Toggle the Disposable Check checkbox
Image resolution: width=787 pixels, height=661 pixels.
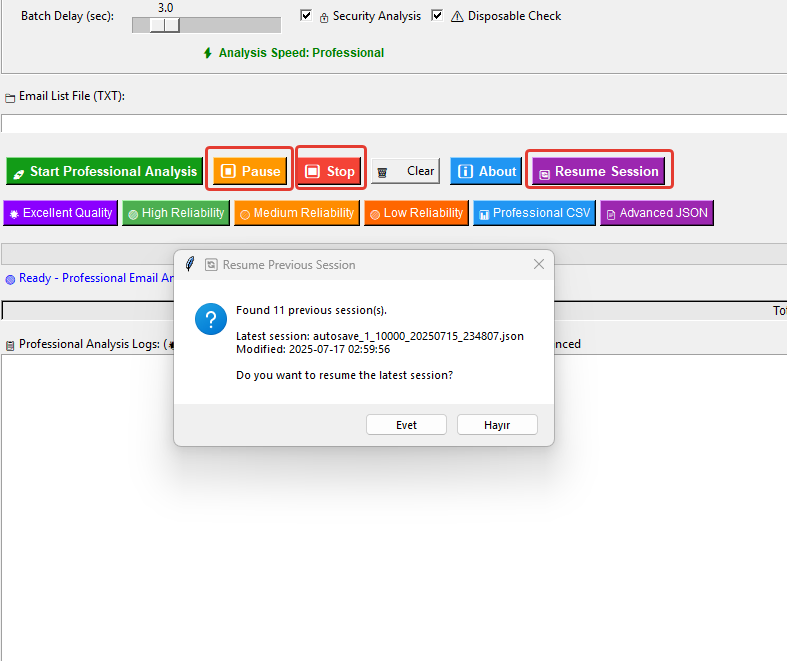click(x=437, y=16)
